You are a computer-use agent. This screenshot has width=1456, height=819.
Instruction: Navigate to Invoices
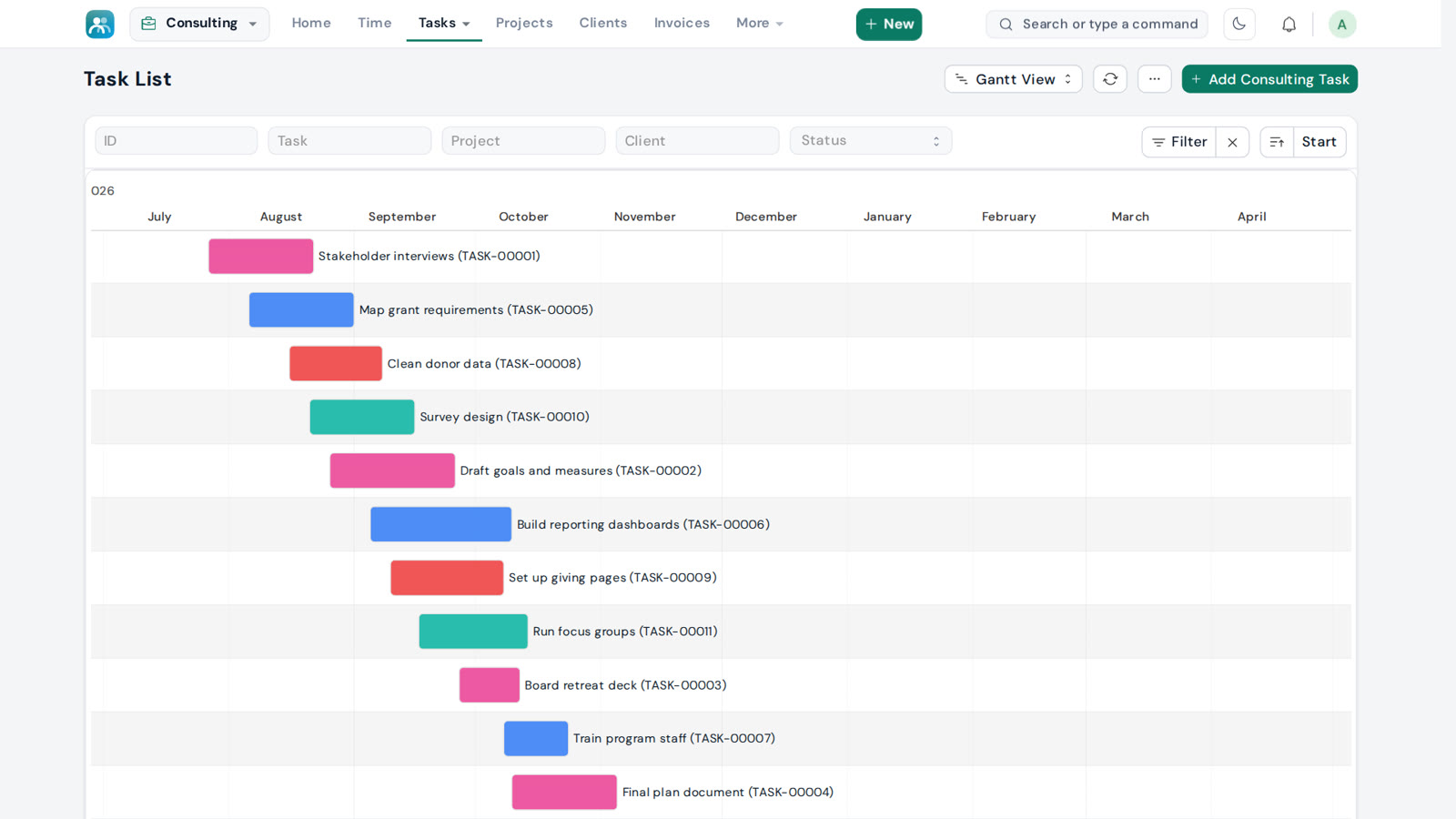pos(682,24)
